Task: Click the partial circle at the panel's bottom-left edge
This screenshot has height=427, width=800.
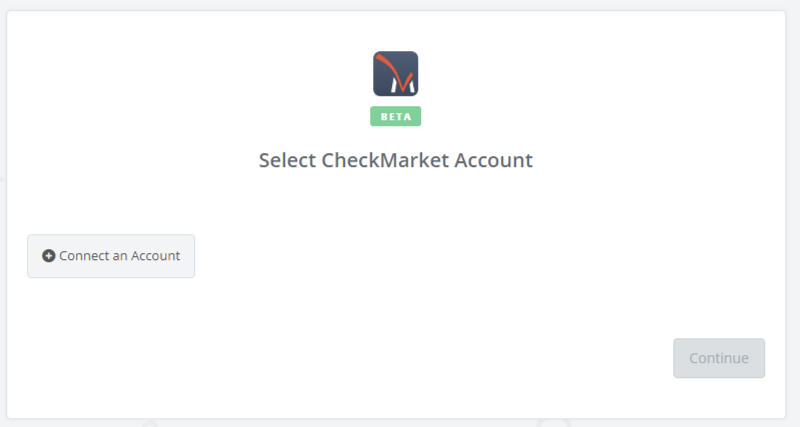Action: 151,423
